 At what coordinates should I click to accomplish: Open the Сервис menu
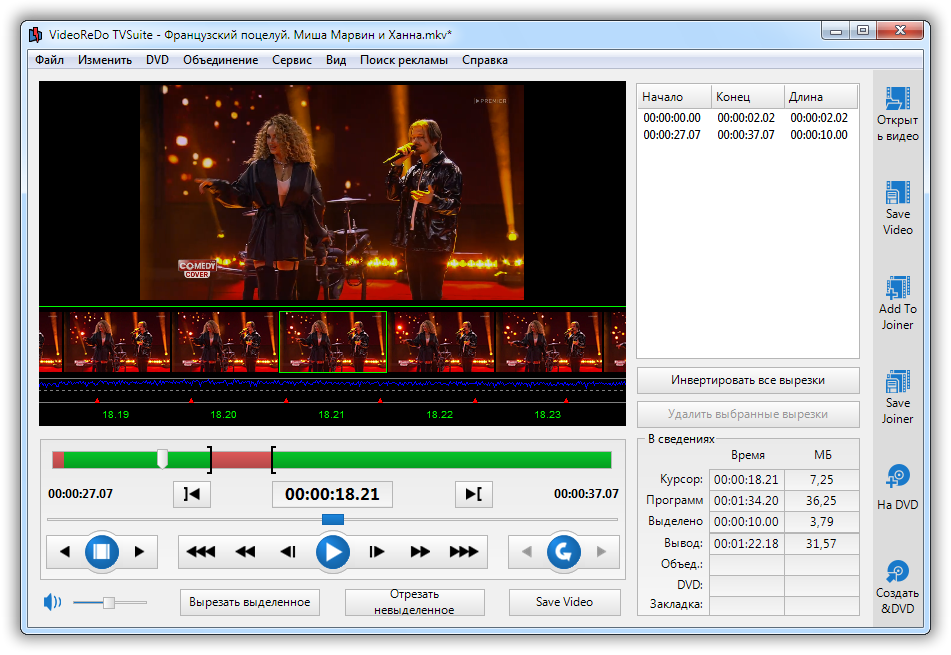292,60
